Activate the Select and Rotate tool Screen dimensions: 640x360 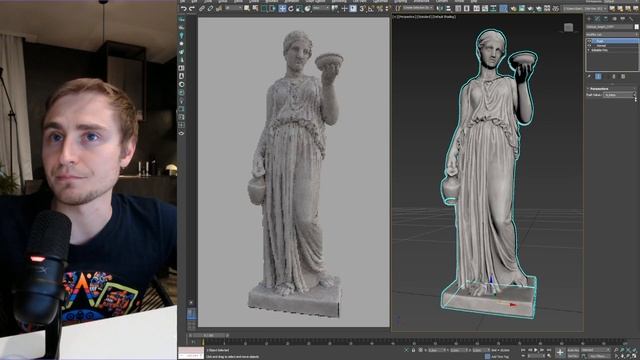tap(291, 9)
